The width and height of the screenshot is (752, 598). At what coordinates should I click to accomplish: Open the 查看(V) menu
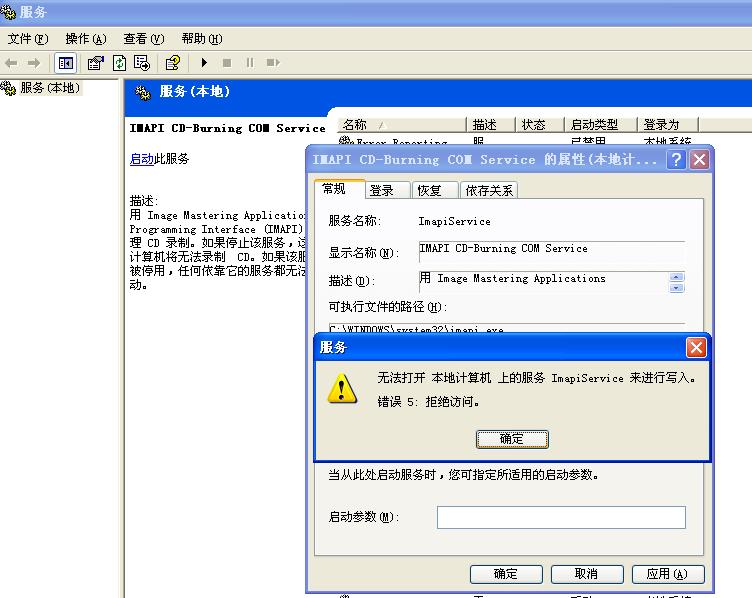click(144, 39)
